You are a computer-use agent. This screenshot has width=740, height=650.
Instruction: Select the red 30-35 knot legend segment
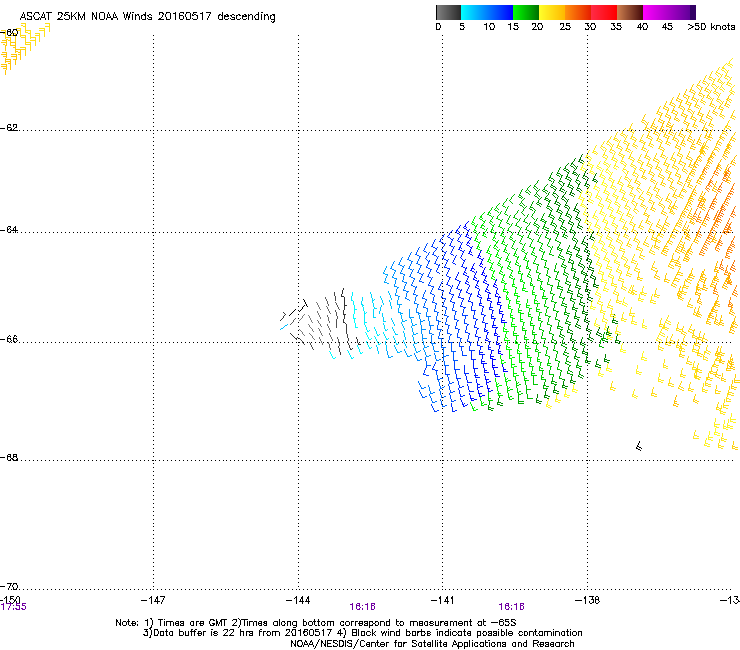pos(604,12)
